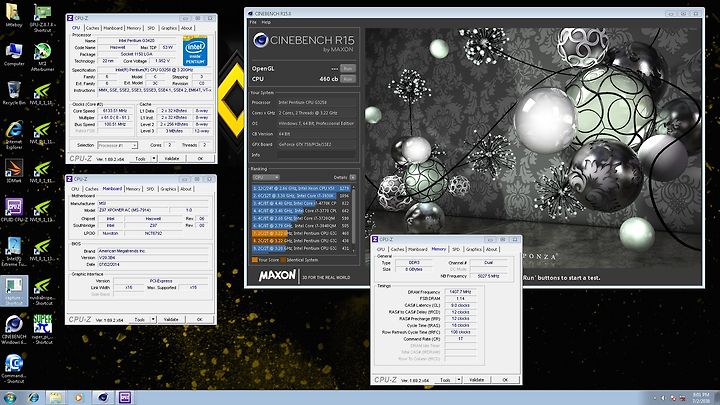Viewport: 720px width, 405px height.
Task: Select the orange 460 score ranking row
Action: [301, 233]
